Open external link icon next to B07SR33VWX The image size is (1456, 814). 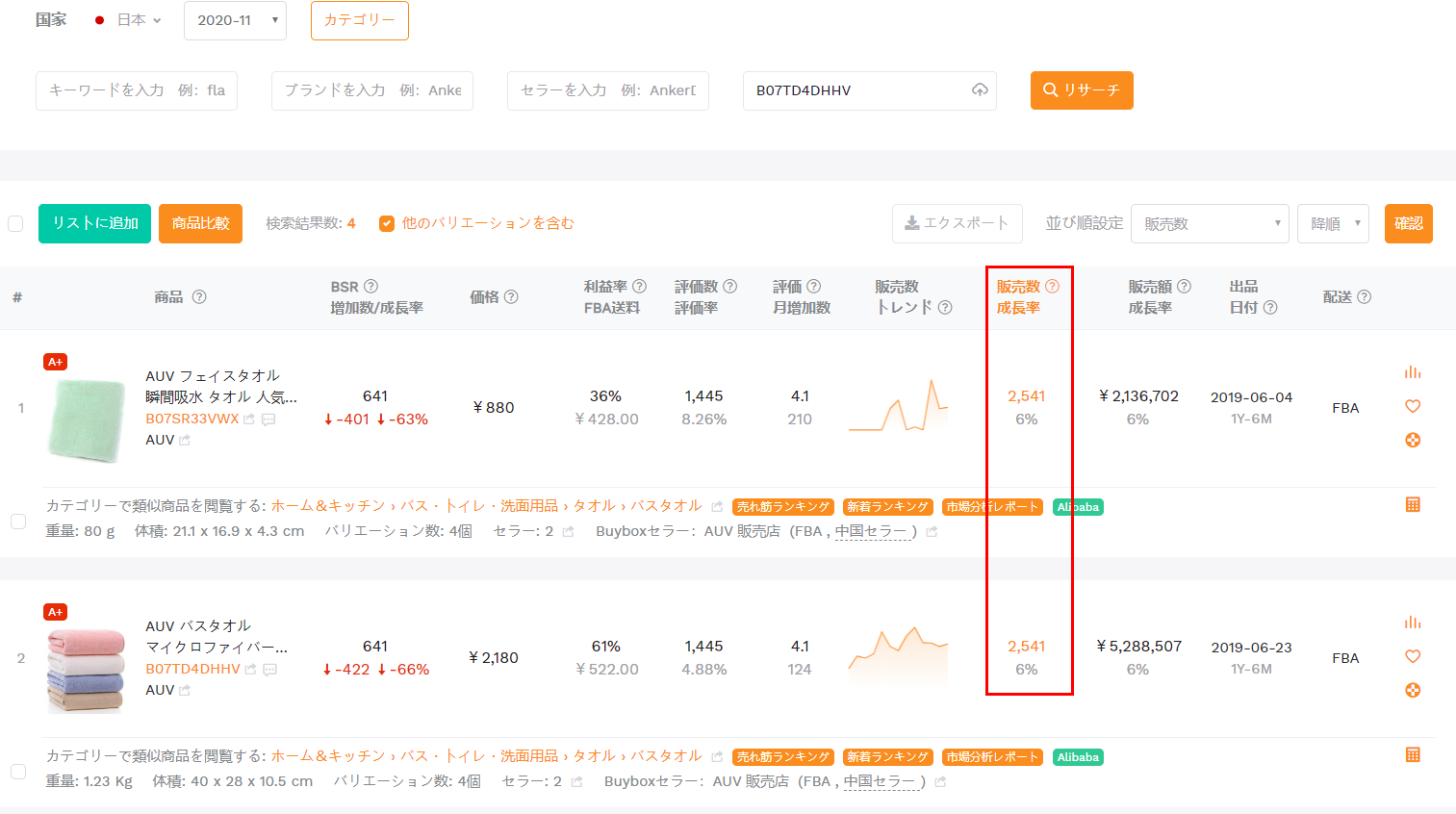249,420
